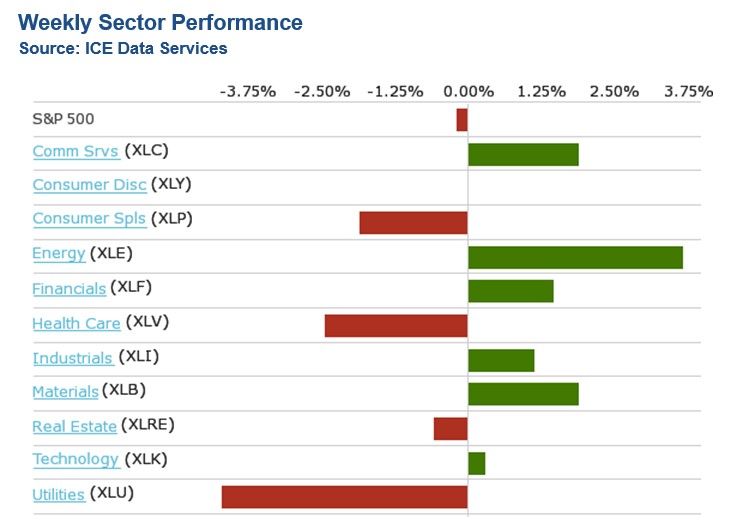Select the small red S&P 500 bar
This screenshot has height=530, width=737.
coord(462,120)
